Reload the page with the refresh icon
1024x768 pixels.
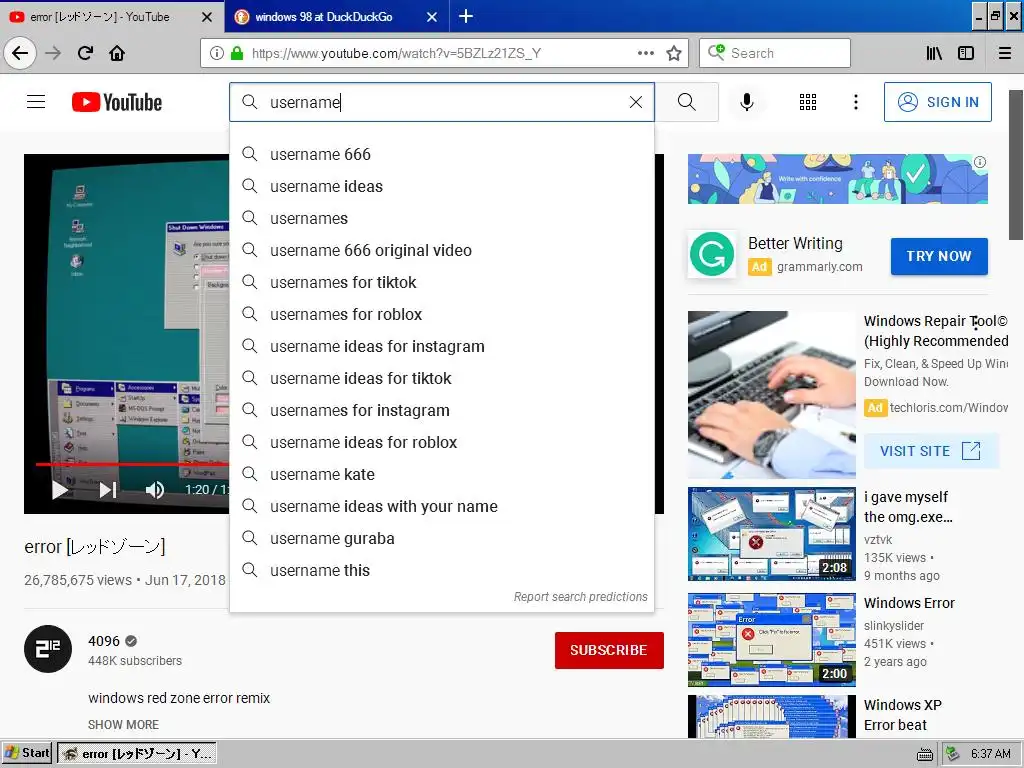coord(86,53)
